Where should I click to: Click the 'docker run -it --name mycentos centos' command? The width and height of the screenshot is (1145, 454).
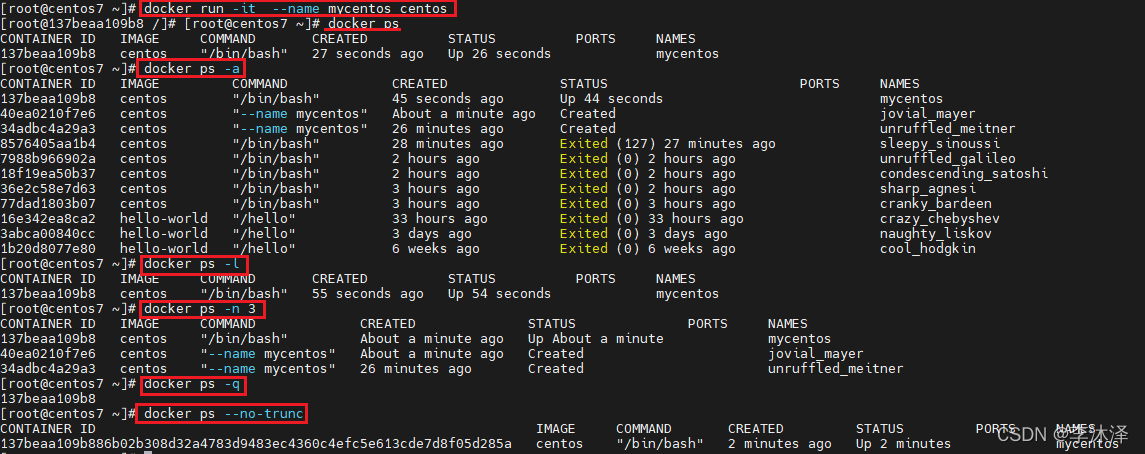click(x=296, y=9)
